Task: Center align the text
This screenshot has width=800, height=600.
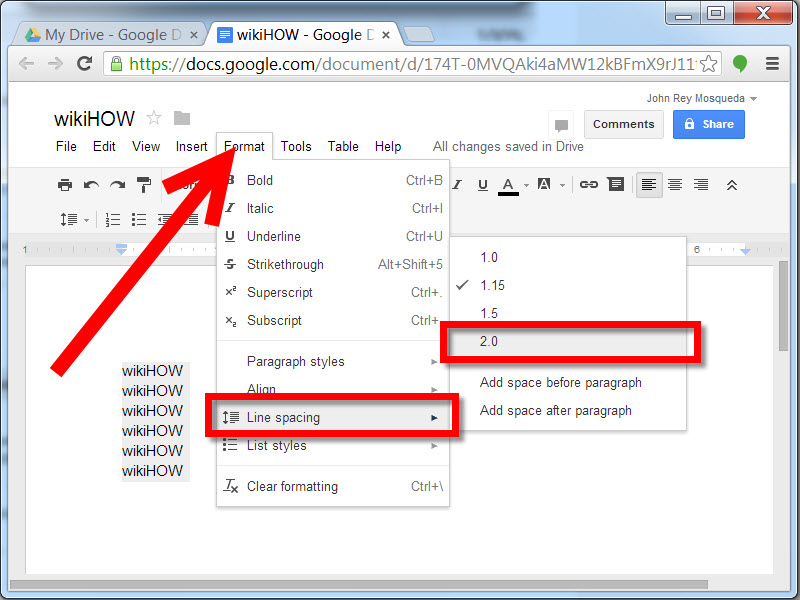Action: click(x=675, y=185)
